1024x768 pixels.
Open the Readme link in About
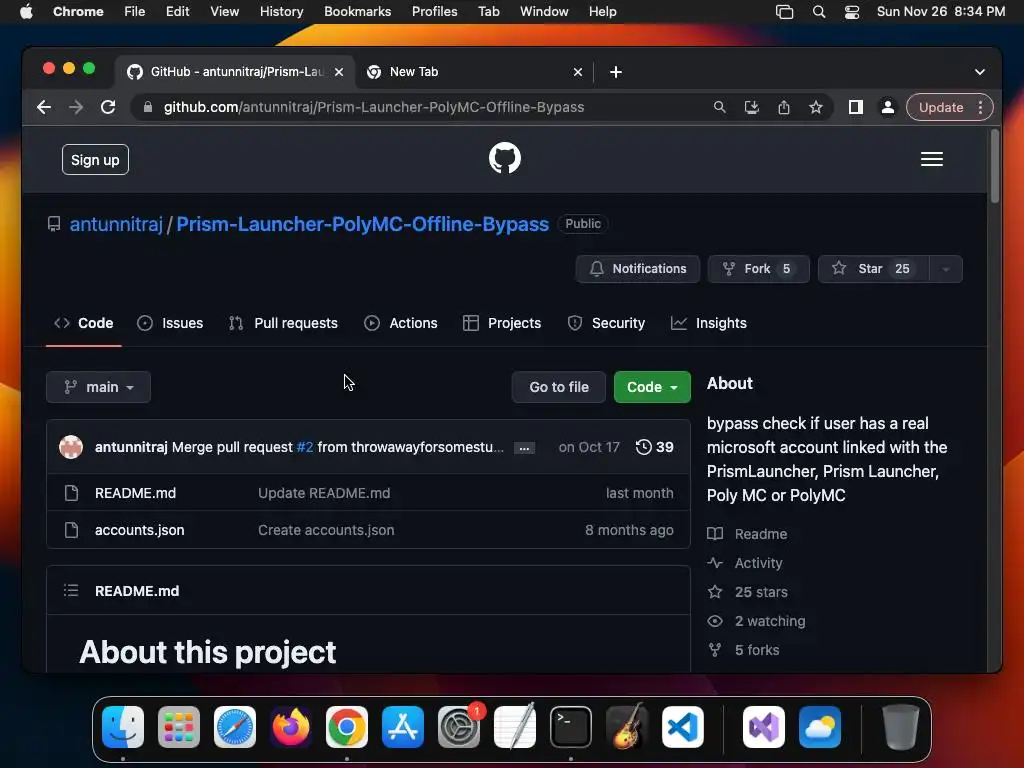pyautogui.click(x=748, y=534)
